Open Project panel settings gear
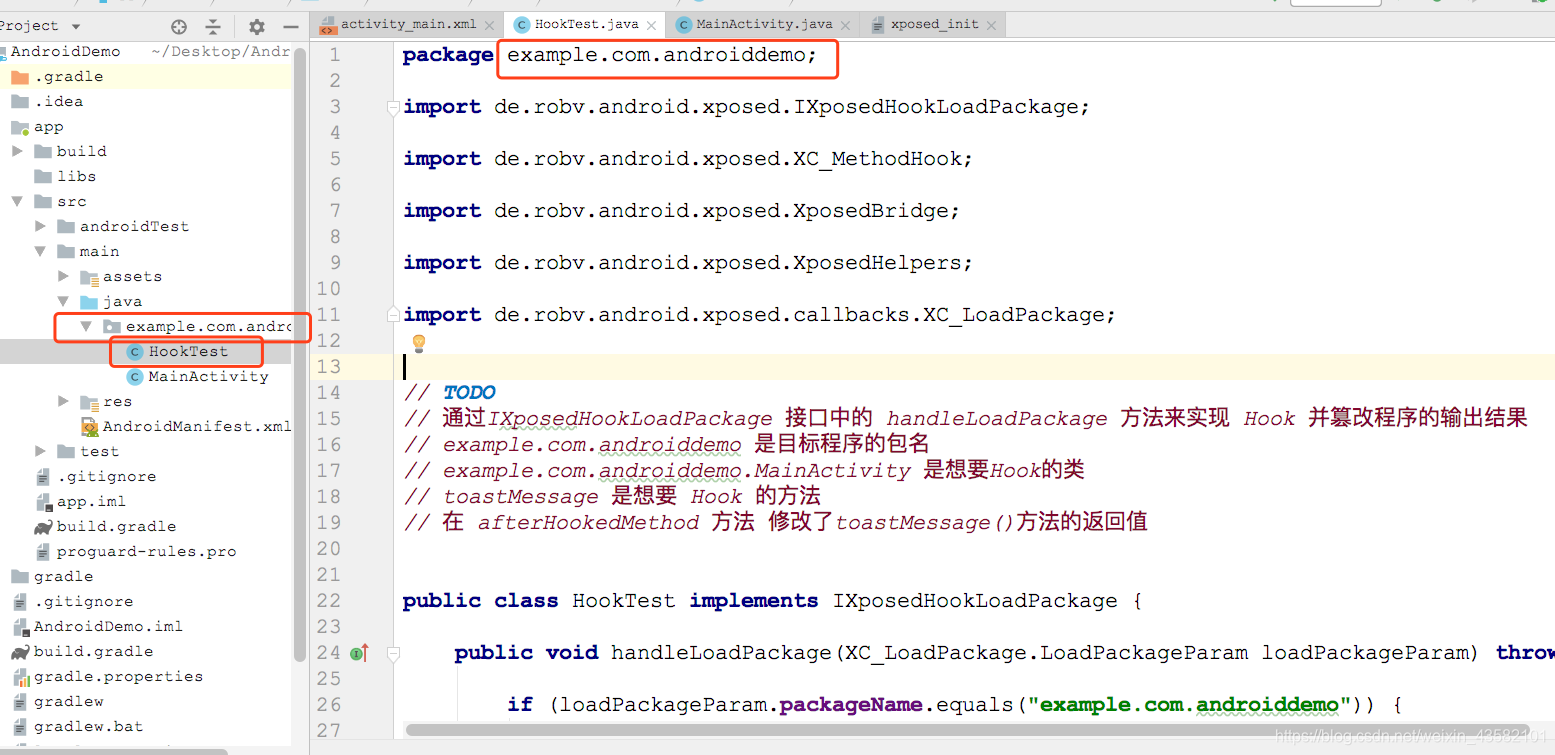 point(257,27)
